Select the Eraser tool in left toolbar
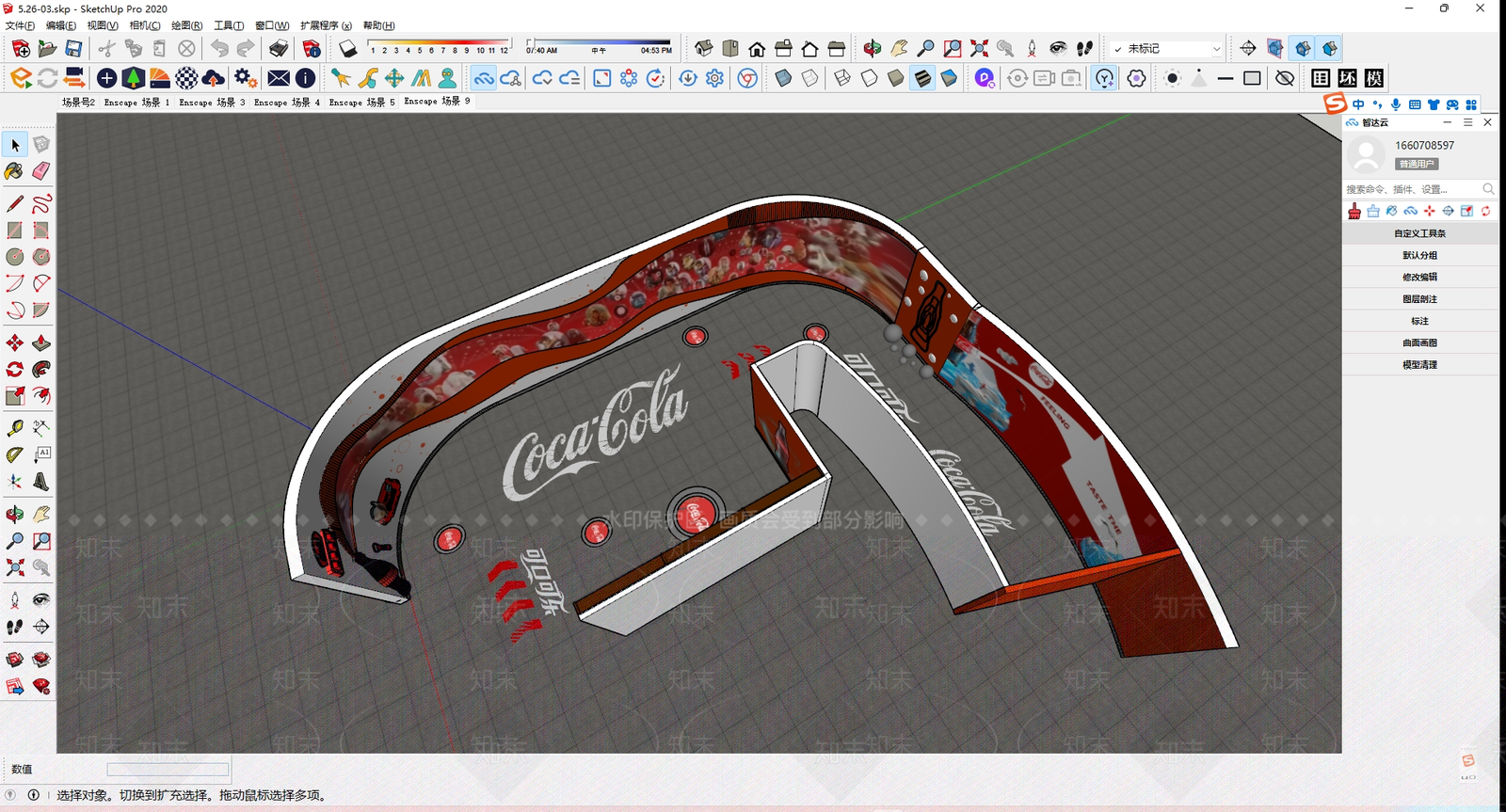Image resolution: width=1506 pixels, height=812 pixels. pos(40,171)
